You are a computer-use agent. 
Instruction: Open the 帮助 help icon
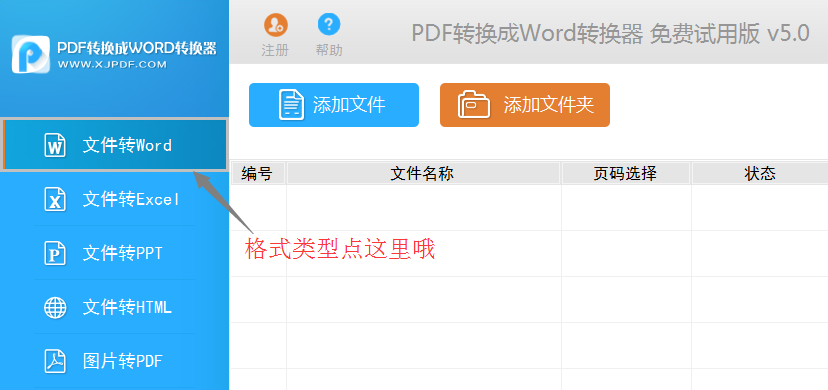(x=329, y=24)
